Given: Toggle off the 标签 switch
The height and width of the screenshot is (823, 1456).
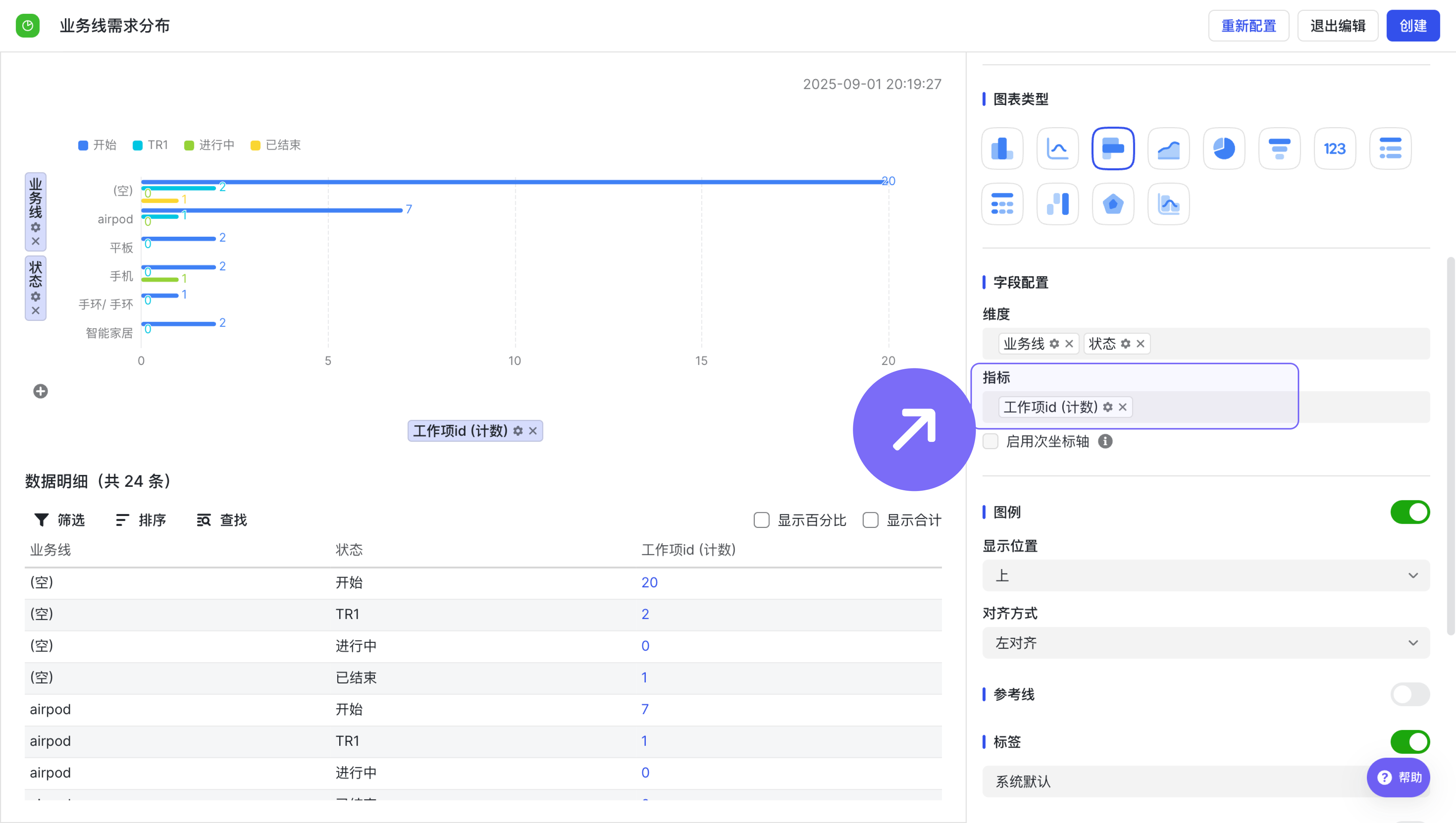Looking at the screenshot, I should pos(1410,742).
